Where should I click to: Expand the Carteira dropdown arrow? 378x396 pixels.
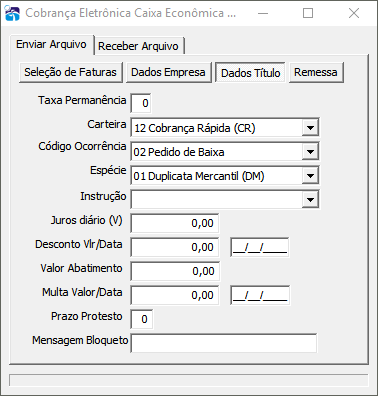point(310,128)
